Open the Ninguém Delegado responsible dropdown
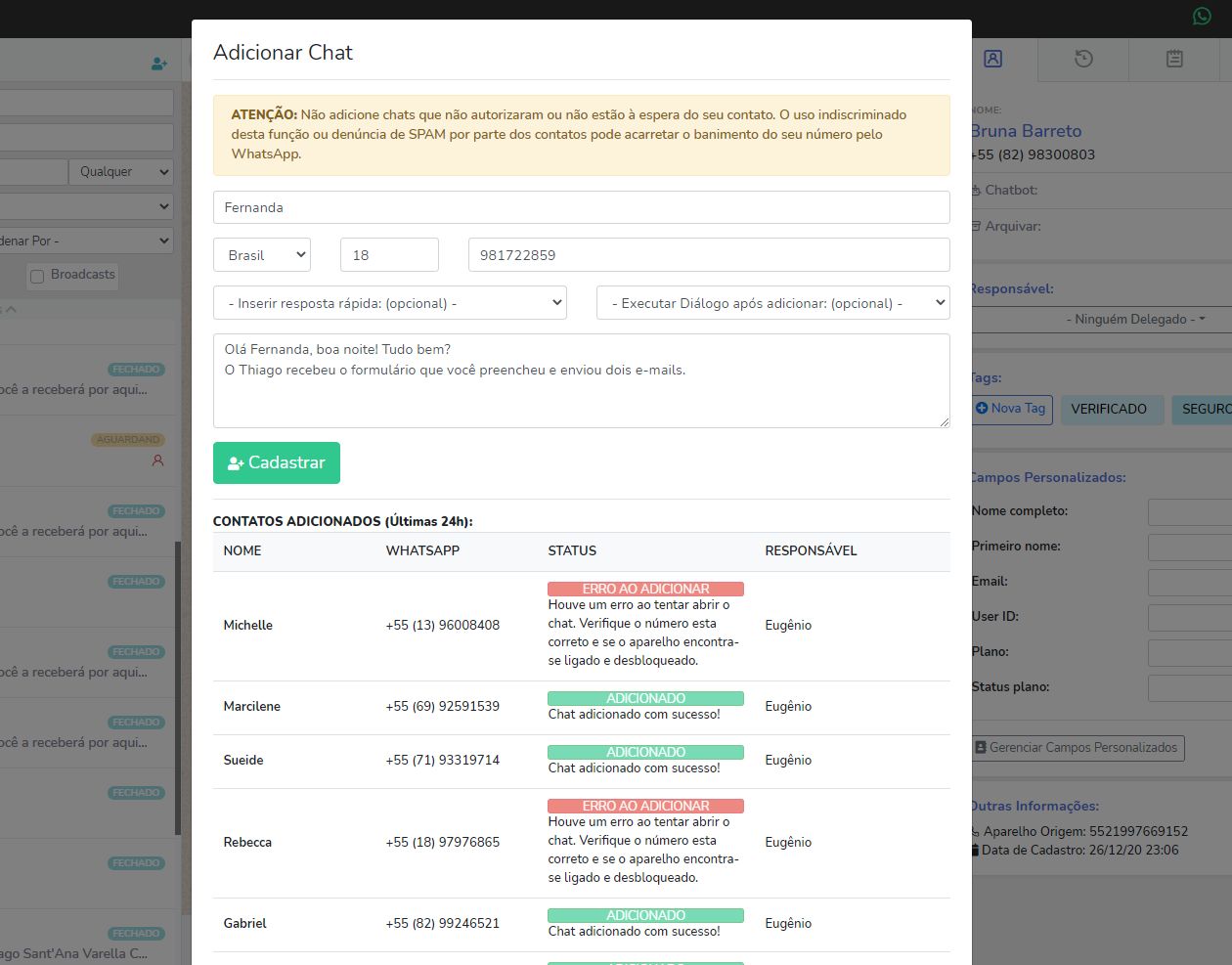The width and height of the screenshot is (1232, 965). [1134, 319]
